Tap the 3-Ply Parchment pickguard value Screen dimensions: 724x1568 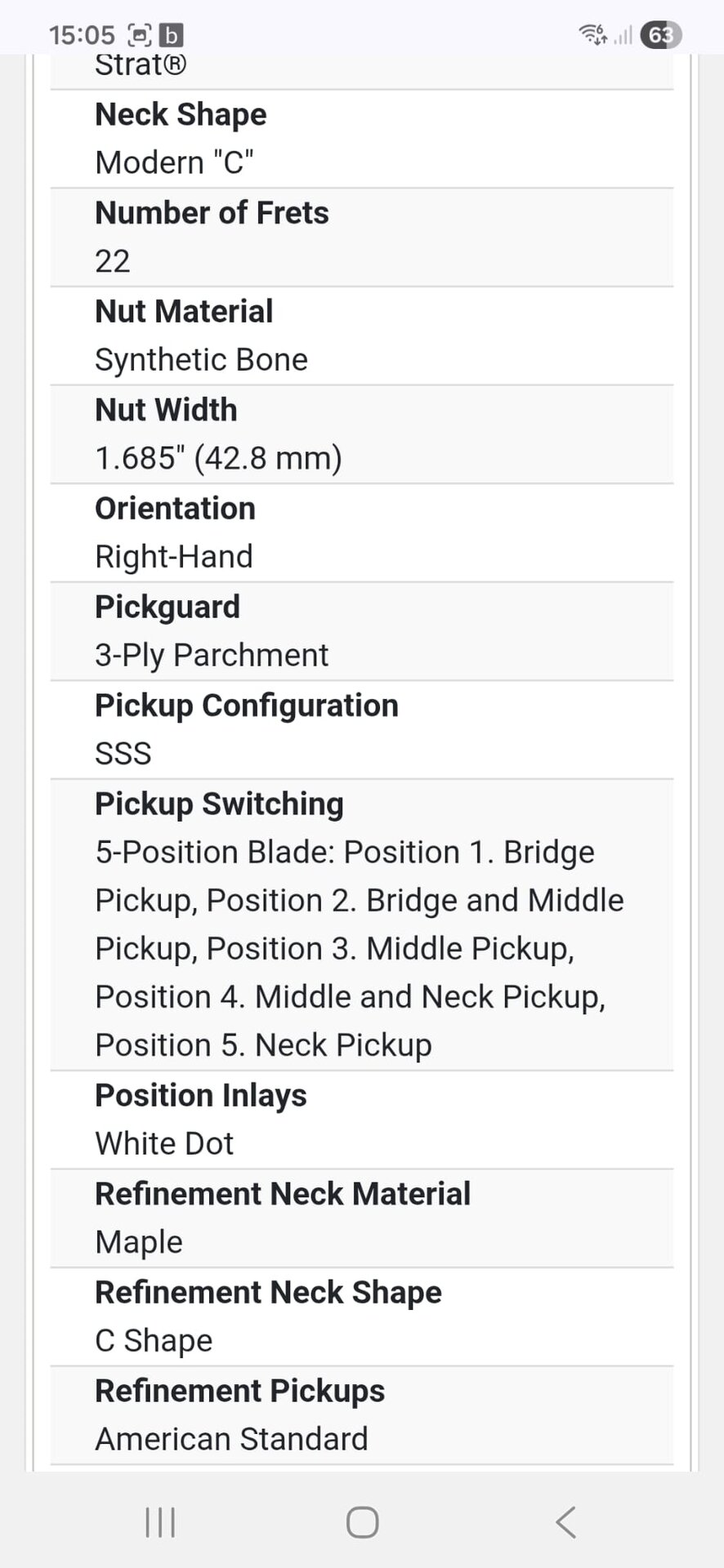[212, 655]
